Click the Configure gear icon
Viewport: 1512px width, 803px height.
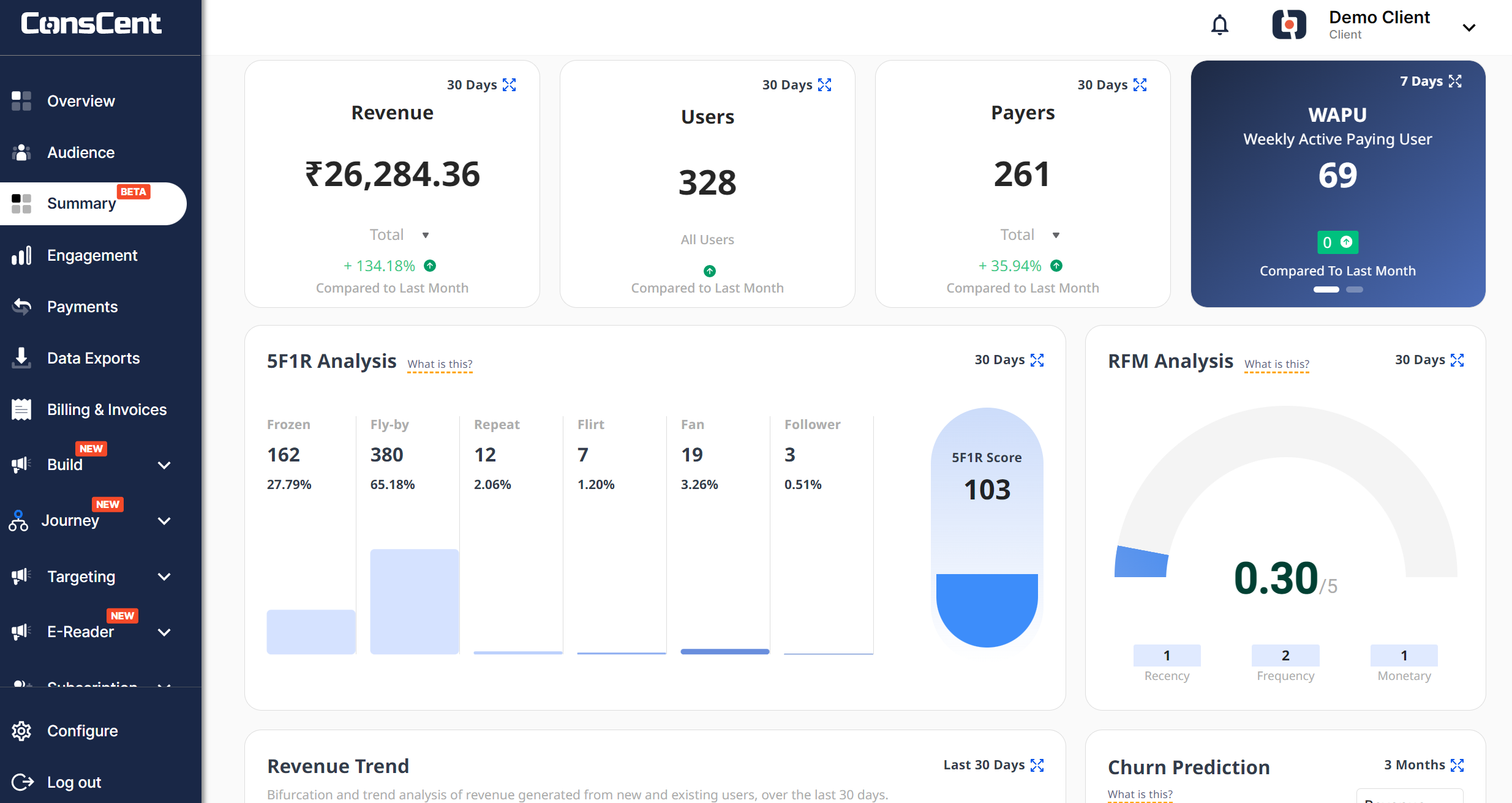pyautogui.click(x=21, y=731)
